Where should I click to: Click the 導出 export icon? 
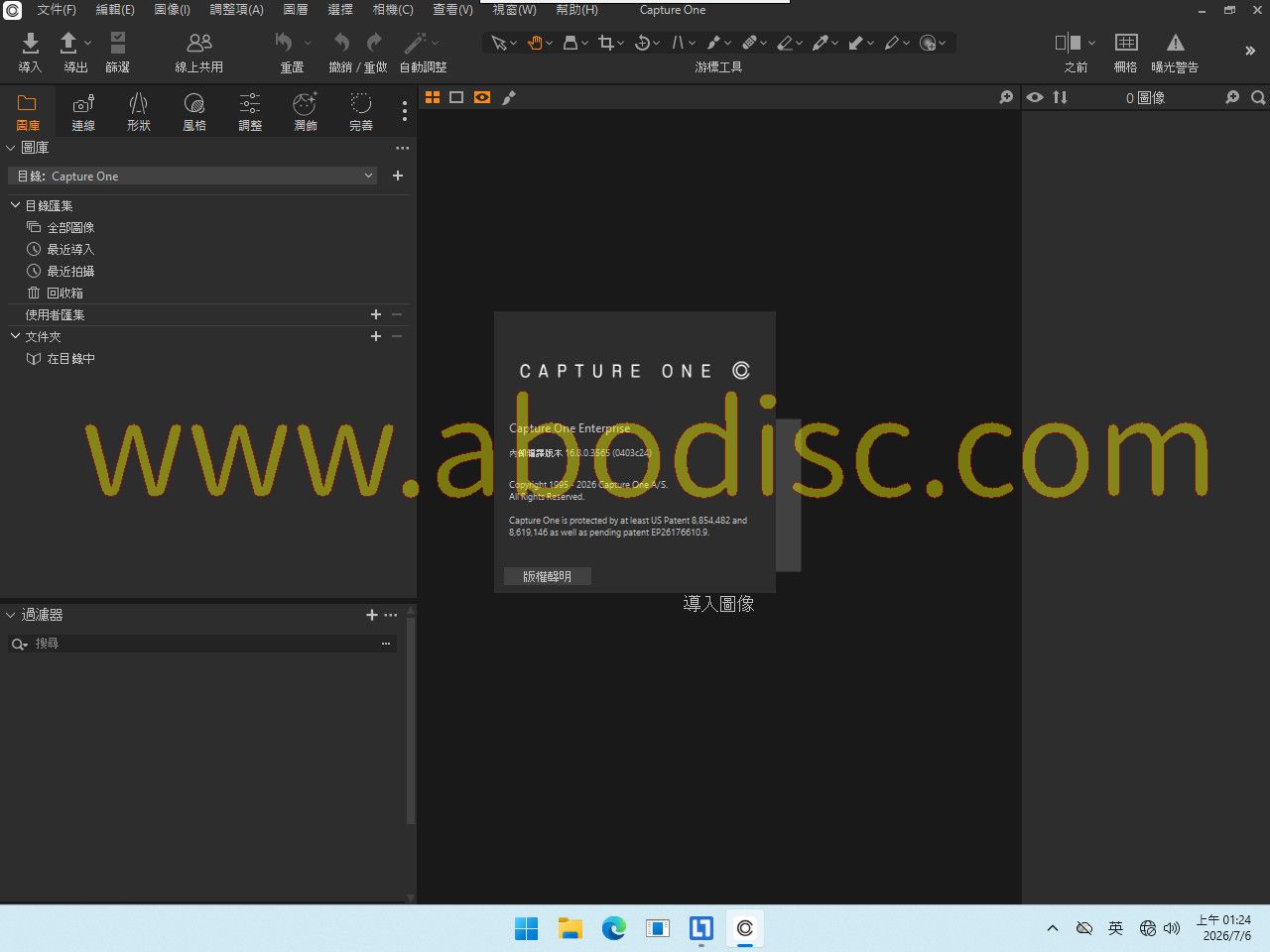click(68, 43)
